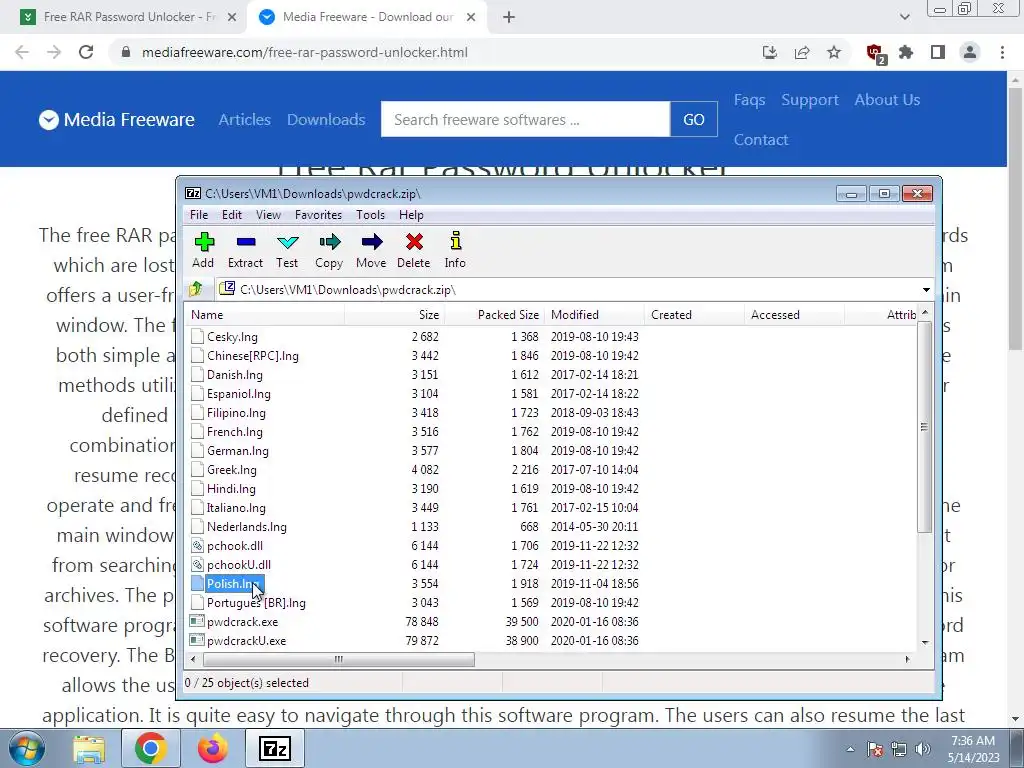The image size is (1024, 768).
Task: Open the Support link
Action: (x=810, y=100)
